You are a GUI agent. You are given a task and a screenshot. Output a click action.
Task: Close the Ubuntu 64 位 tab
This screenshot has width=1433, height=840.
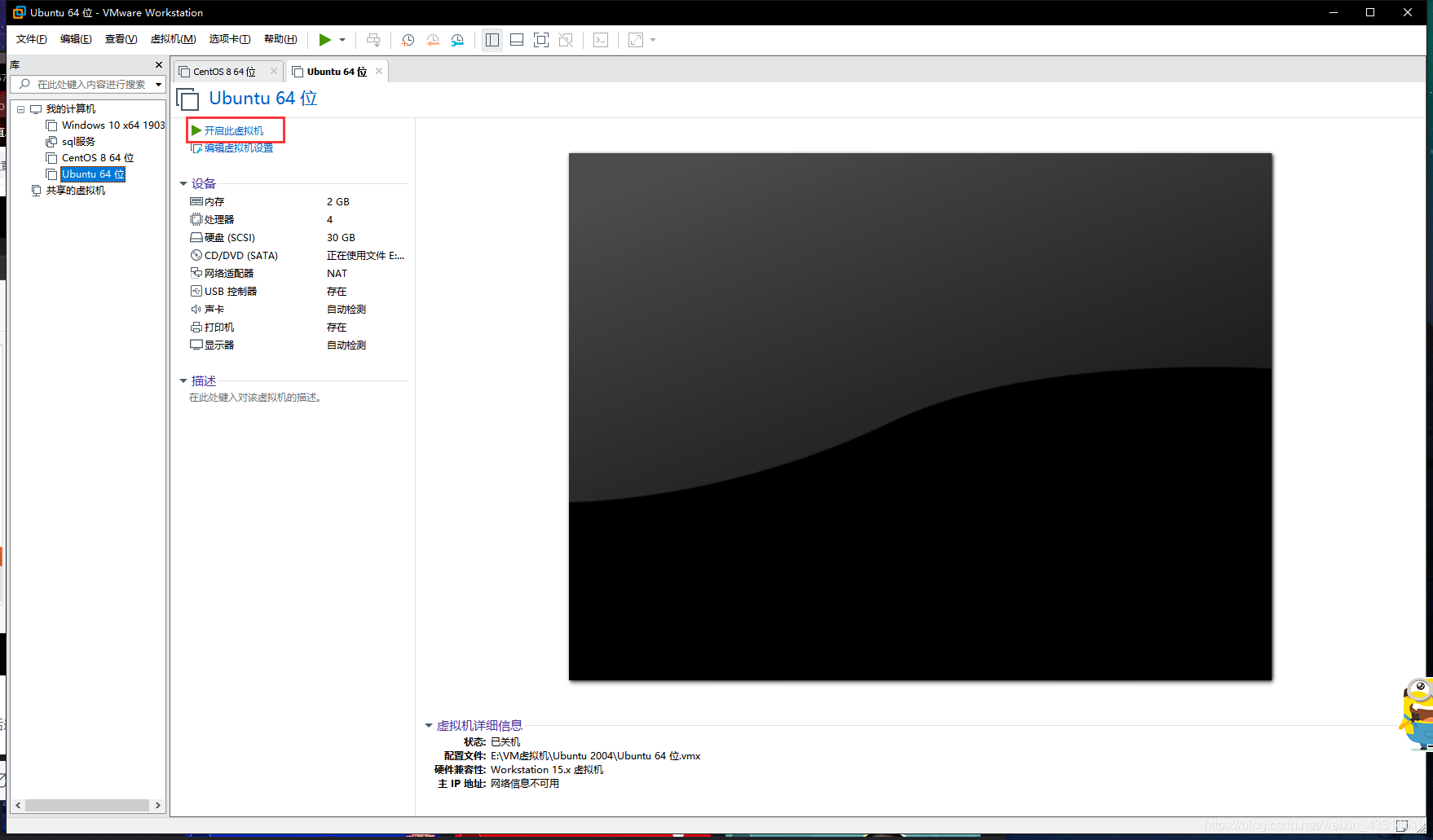(379, 71)
